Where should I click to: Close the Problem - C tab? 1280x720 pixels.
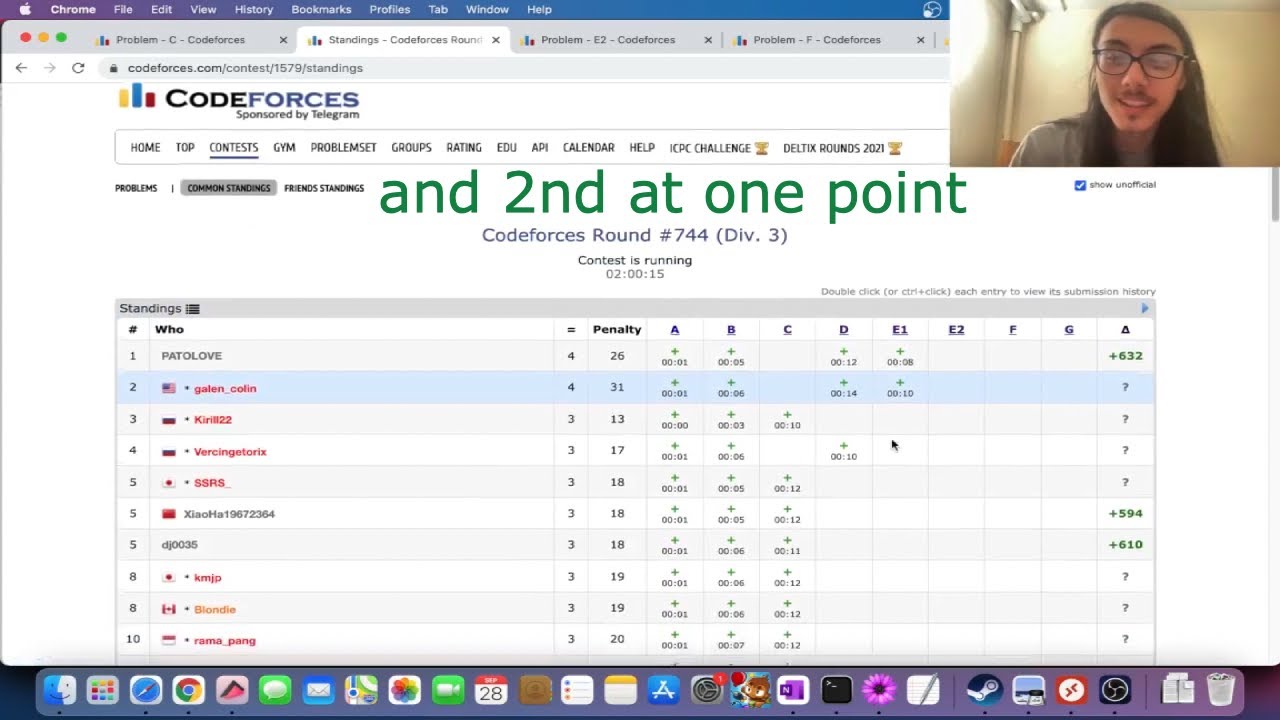coord(283,40)
